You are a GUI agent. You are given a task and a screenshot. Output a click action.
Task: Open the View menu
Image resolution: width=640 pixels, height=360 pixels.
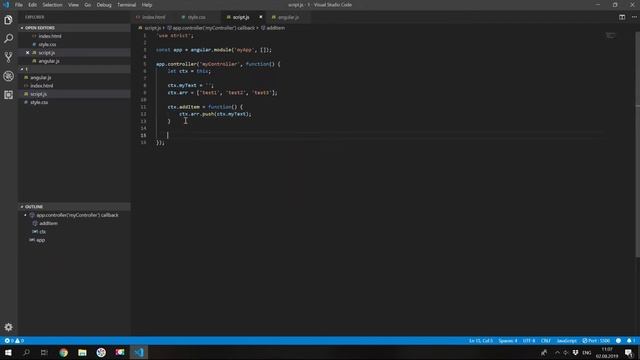[x=73, y=5]
